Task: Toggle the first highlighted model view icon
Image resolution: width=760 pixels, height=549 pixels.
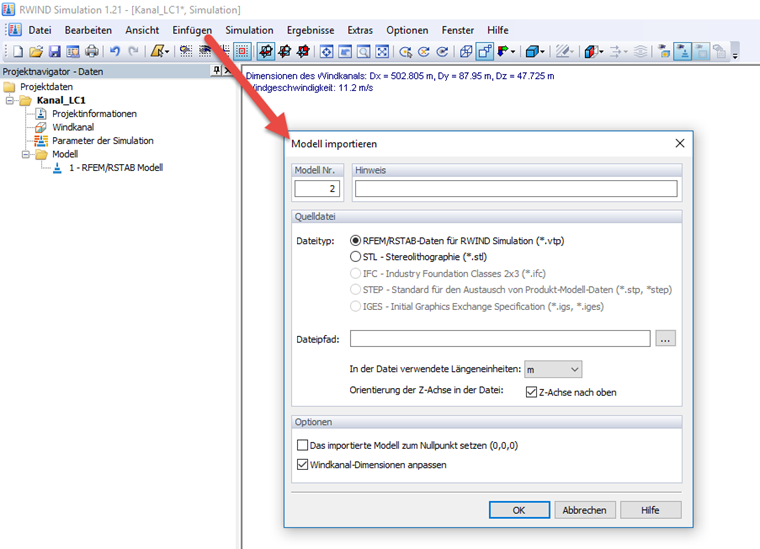Action: (266, 51)
